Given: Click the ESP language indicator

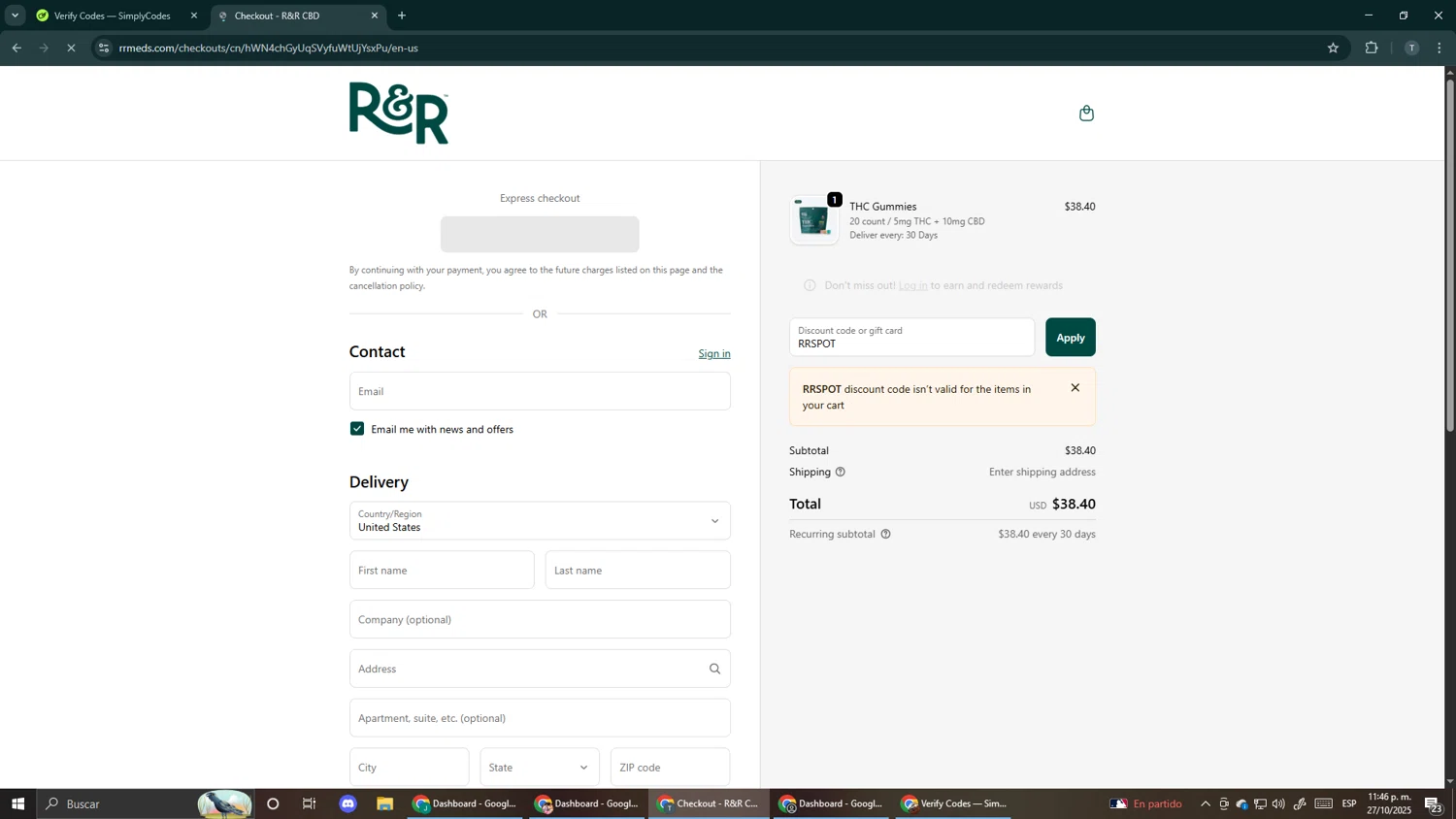Looking at the screenshot, I should click(x=1349, y=803).
